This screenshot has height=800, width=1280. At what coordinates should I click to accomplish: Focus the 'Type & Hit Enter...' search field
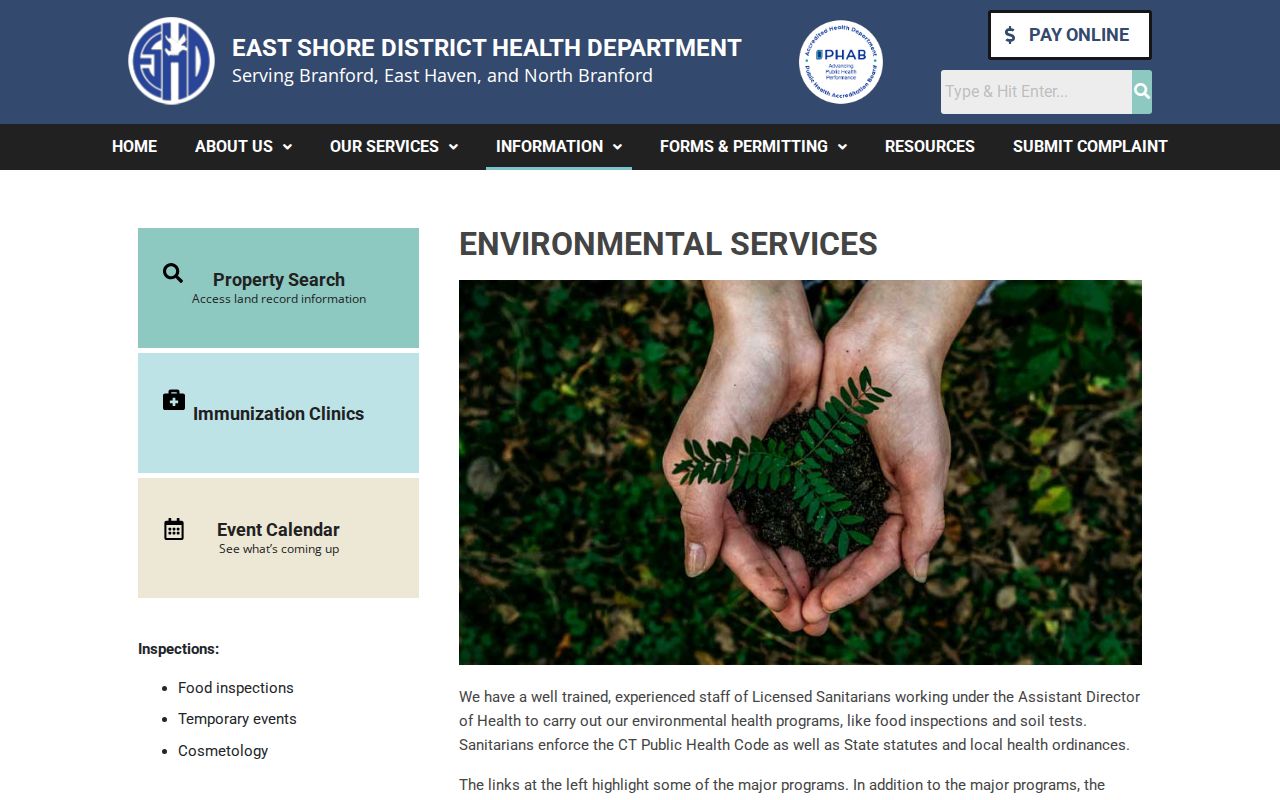coord(1036,92)
